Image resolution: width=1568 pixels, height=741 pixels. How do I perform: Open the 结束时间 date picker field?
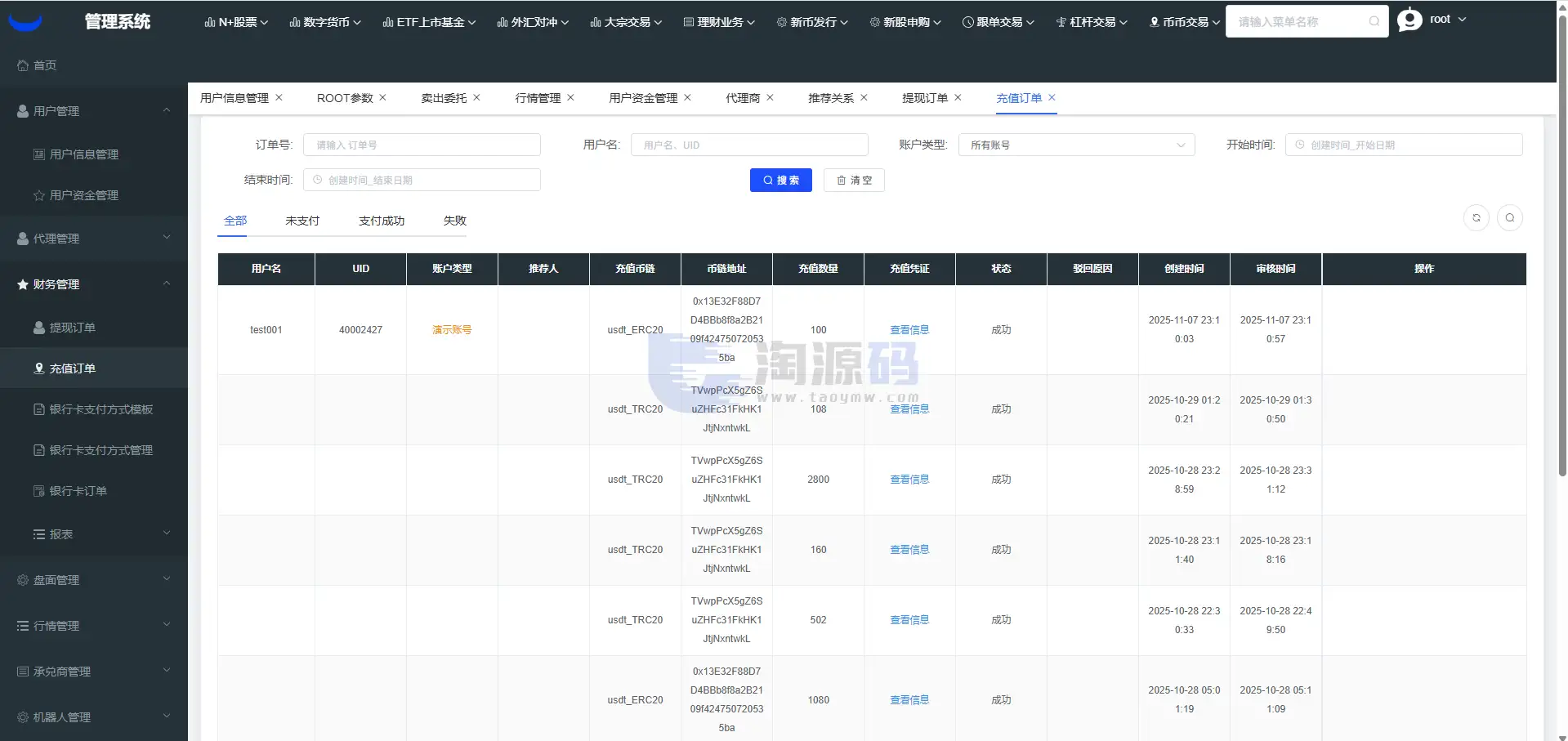tap(422, 180)
